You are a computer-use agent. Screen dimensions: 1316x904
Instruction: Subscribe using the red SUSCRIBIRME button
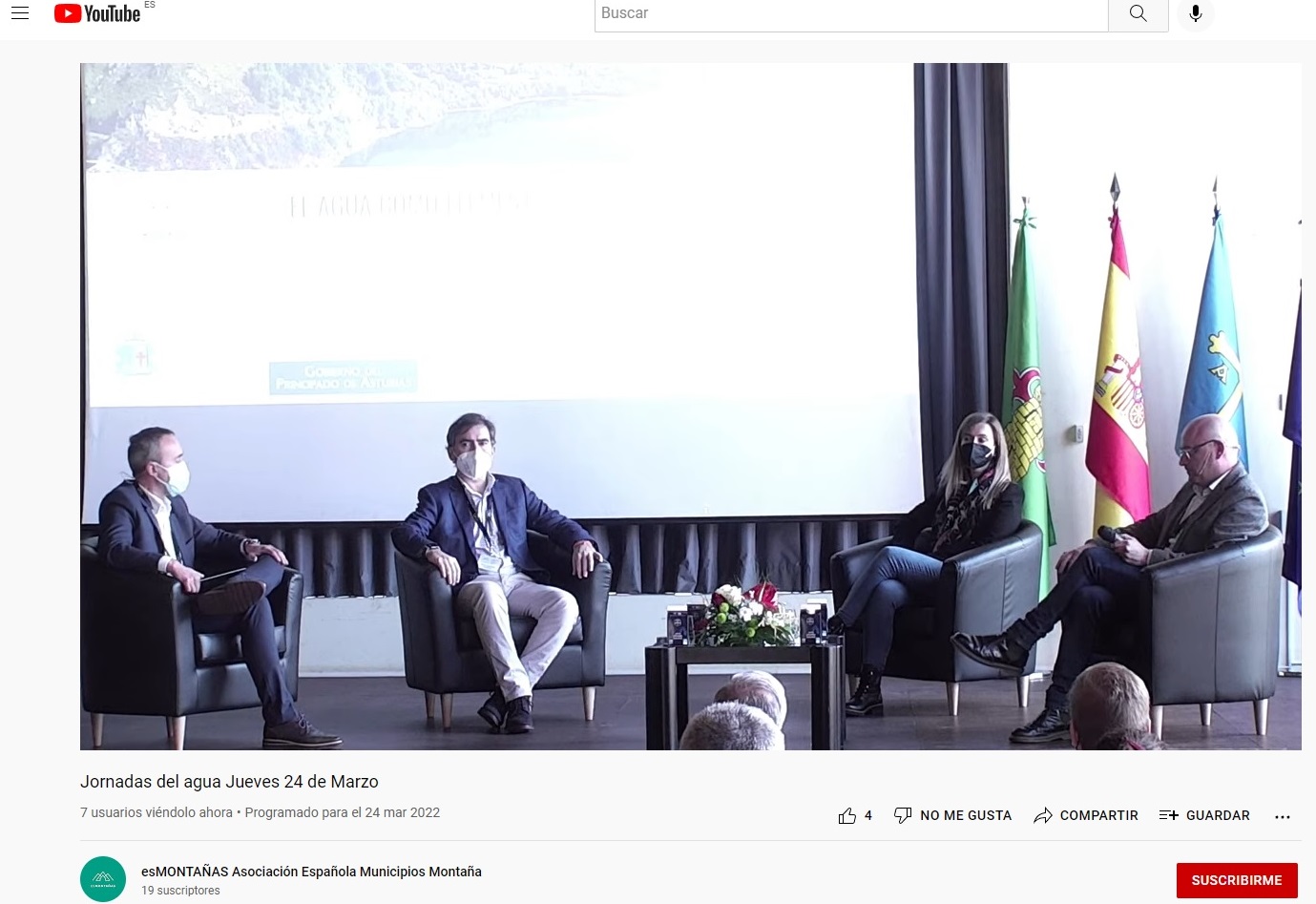click(1236, 880)
